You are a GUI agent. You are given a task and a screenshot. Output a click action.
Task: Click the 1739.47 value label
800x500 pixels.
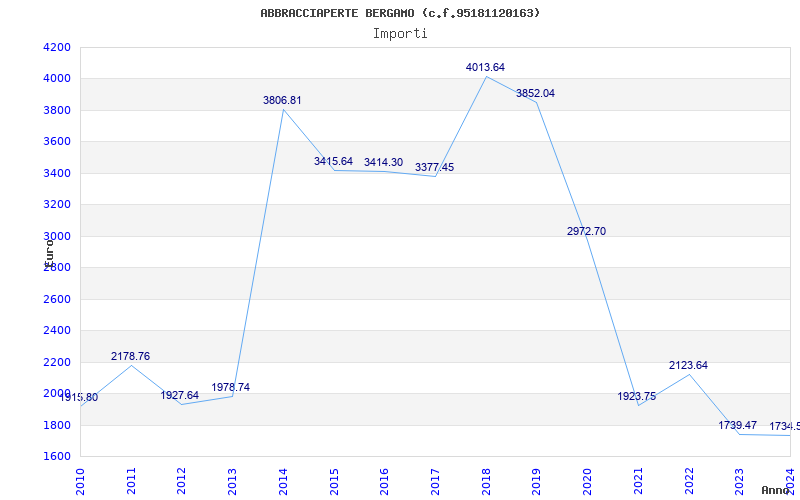738,425
